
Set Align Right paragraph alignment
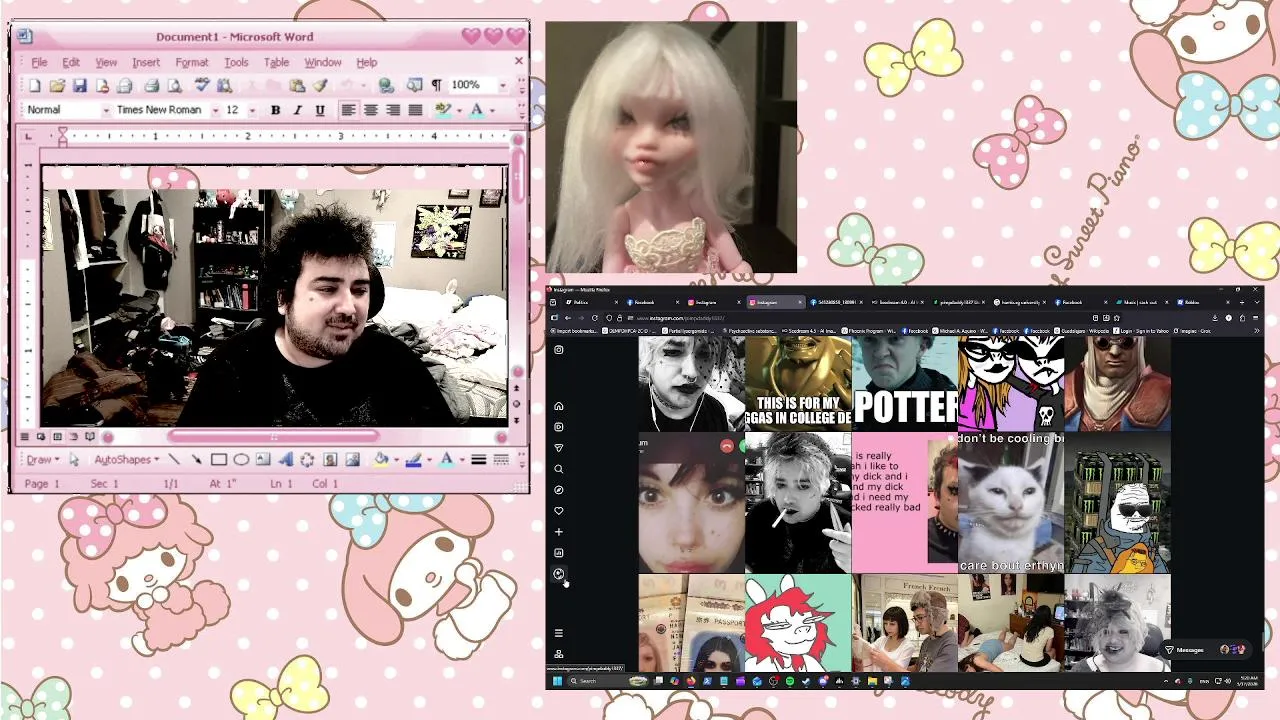tap(393, 110)
